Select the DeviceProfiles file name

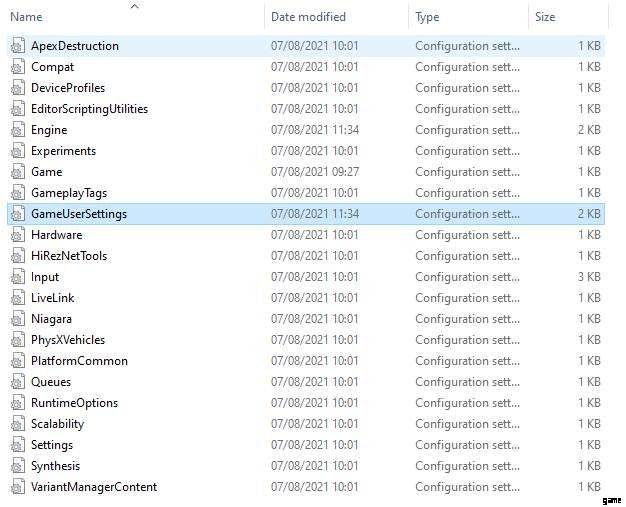click(x=67, y=88)
